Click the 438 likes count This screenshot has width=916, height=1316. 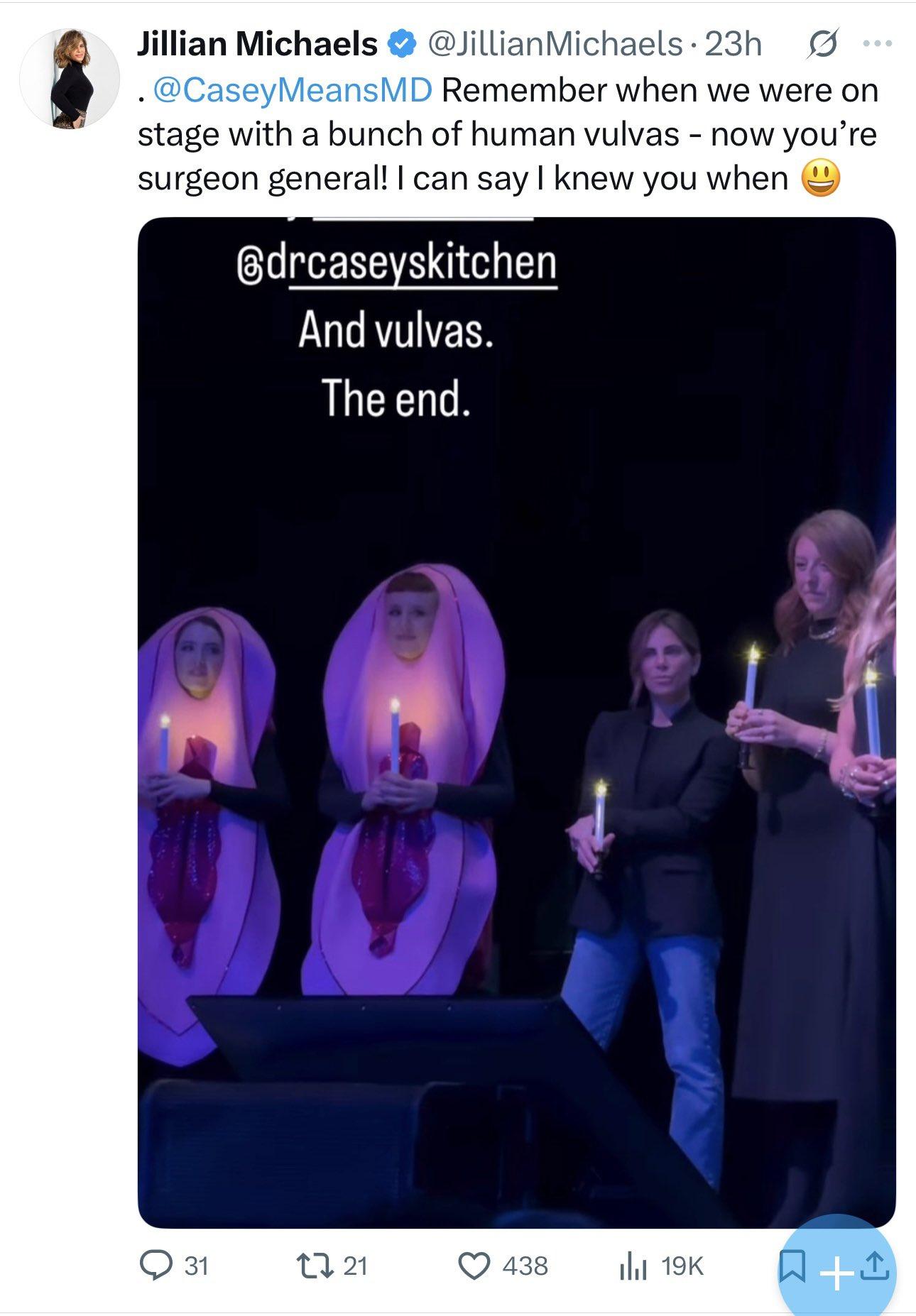pyautogui.click(x=525, y=1266)
